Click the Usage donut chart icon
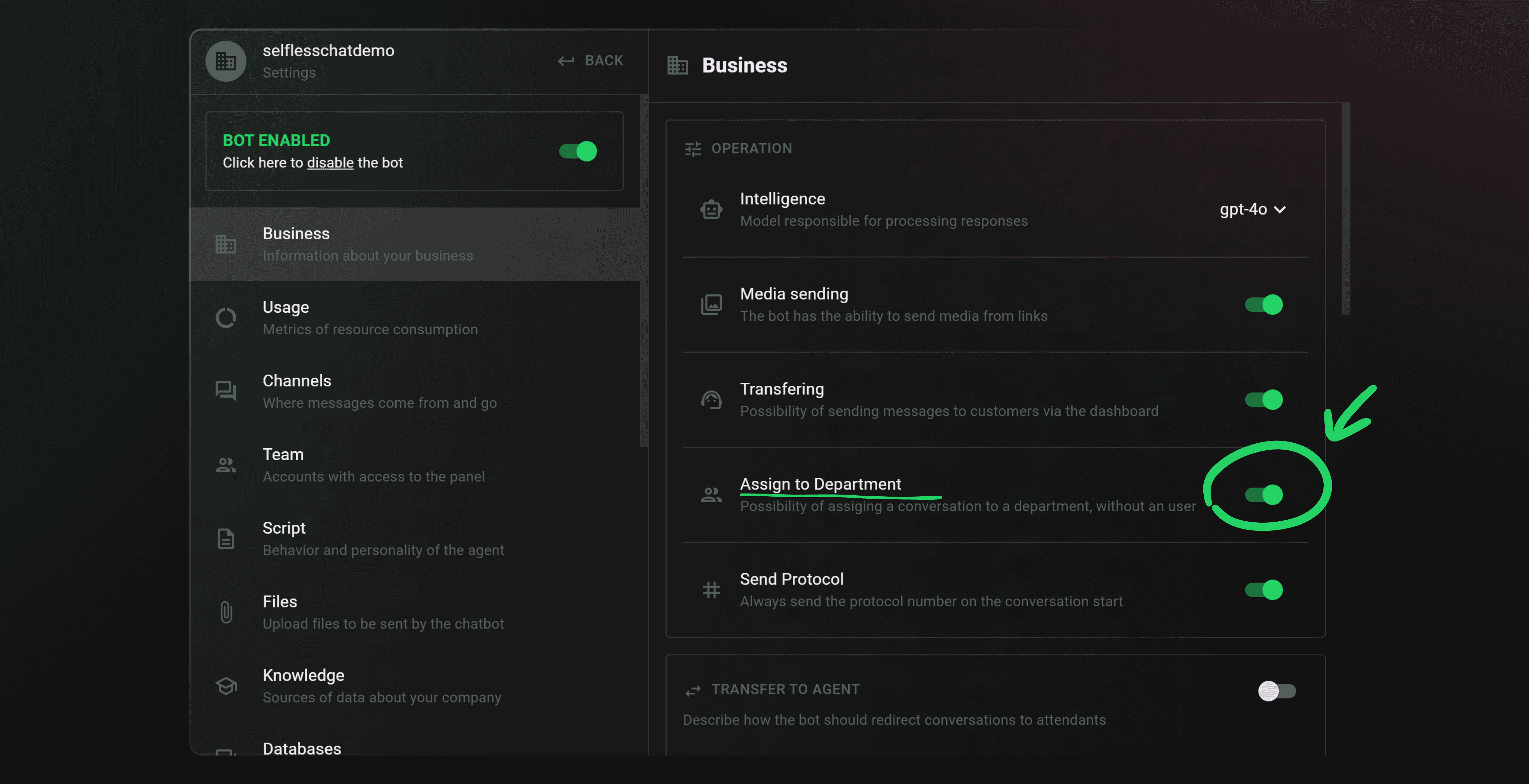The width and height of the screenshot is (1529, 784). pyautogui.click(x=226, y=318)
